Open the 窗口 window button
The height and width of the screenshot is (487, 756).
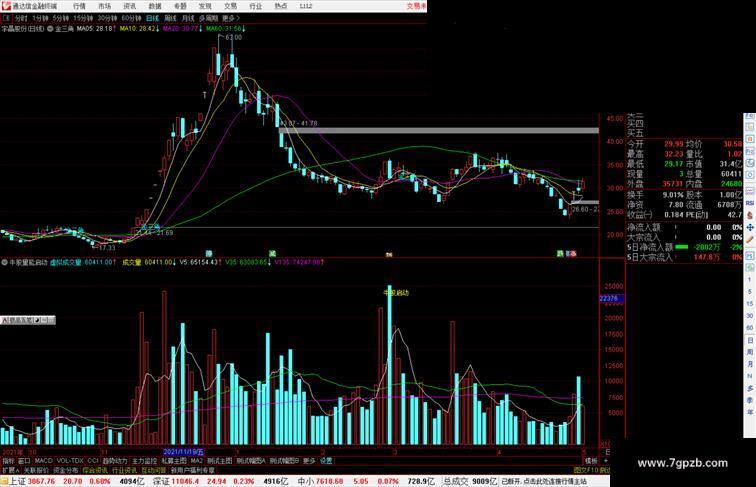pos(24,461)
